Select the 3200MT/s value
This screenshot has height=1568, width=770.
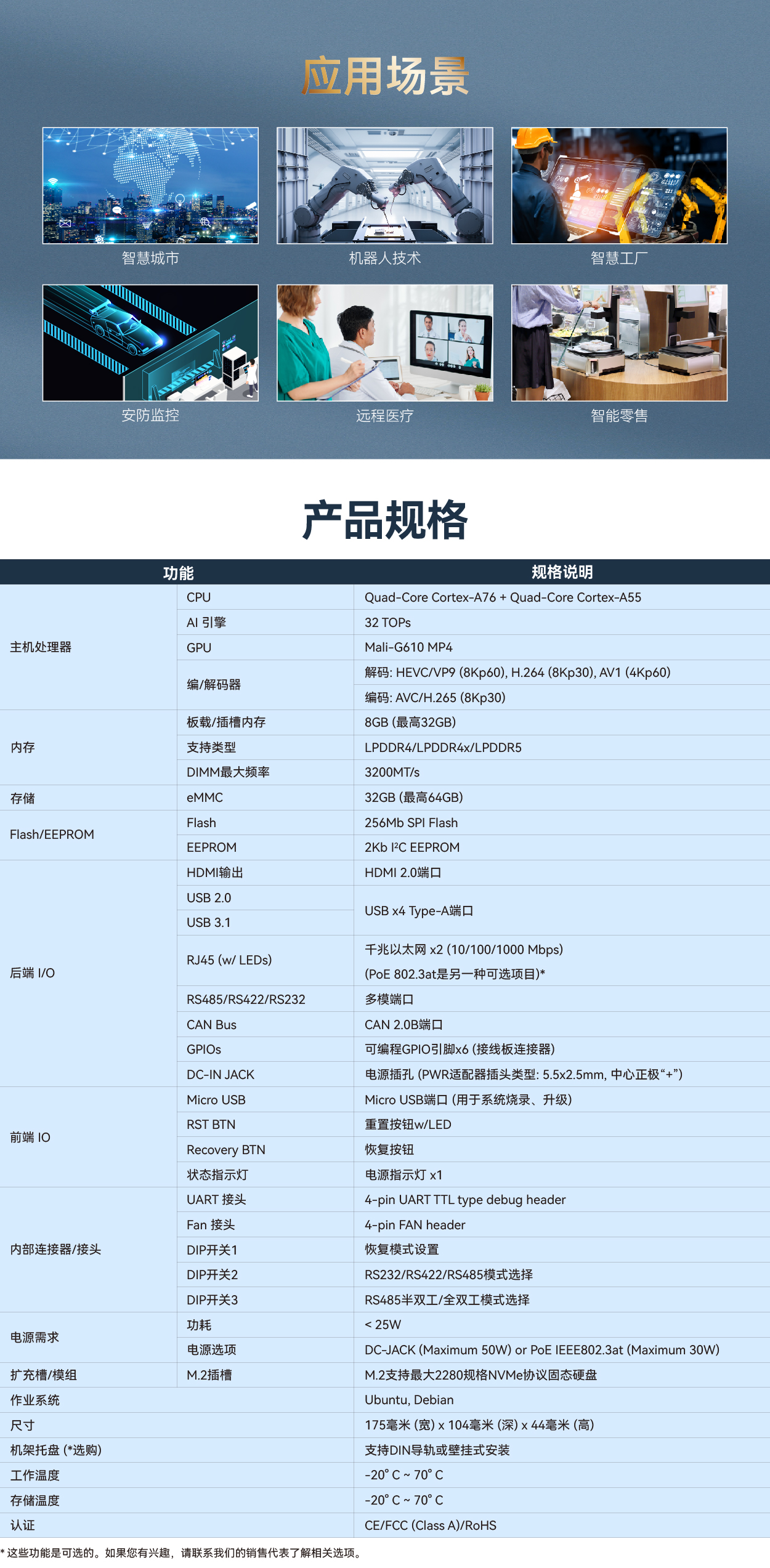click(392, 772)
